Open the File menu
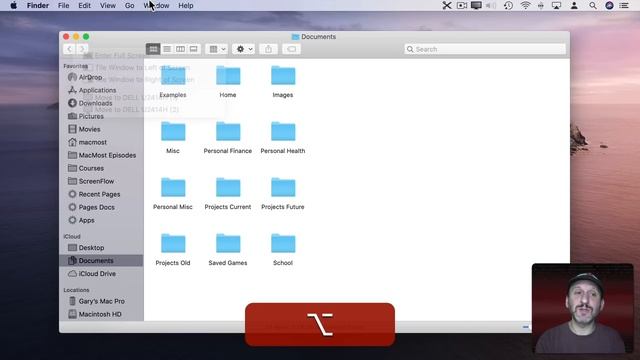Screen dimensions: 640x360 (63, 6)
